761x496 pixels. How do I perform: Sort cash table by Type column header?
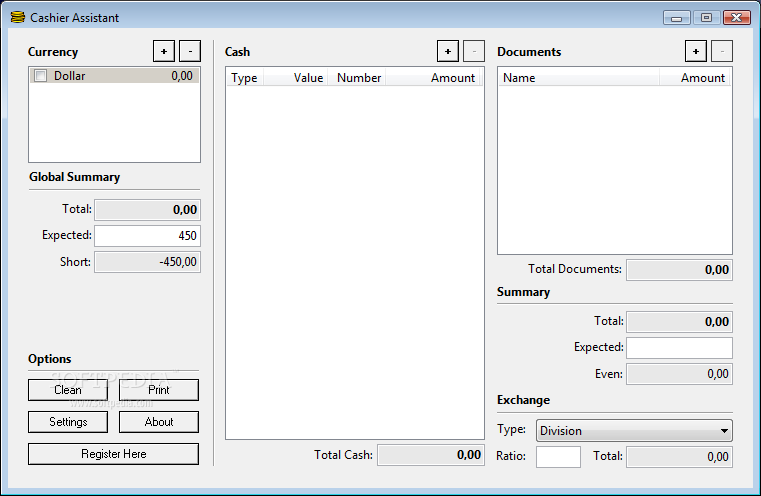tap(245, 78)
